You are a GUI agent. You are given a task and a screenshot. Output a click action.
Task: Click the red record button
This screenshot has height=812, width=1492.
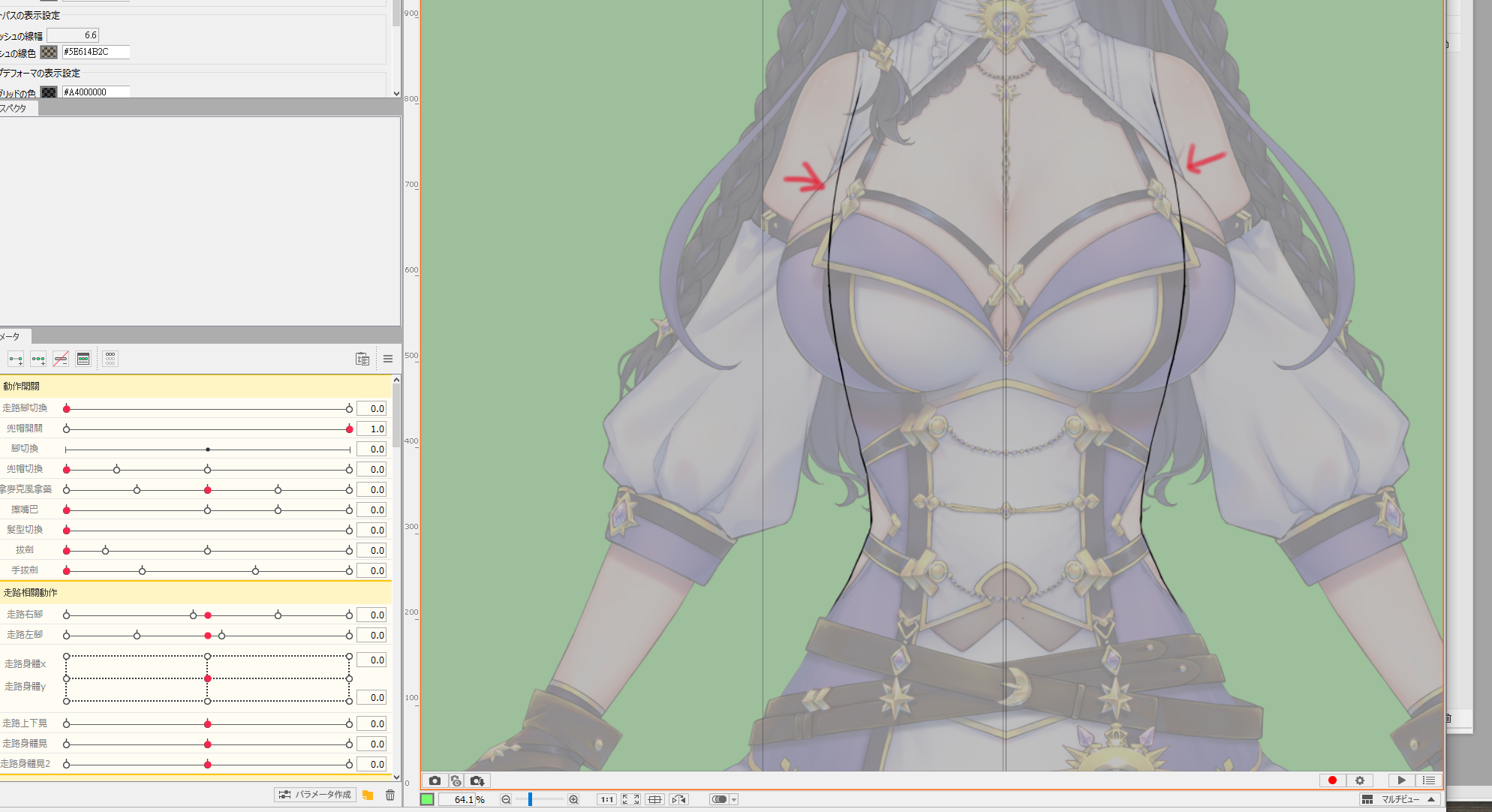click(x=1332, y=780)
